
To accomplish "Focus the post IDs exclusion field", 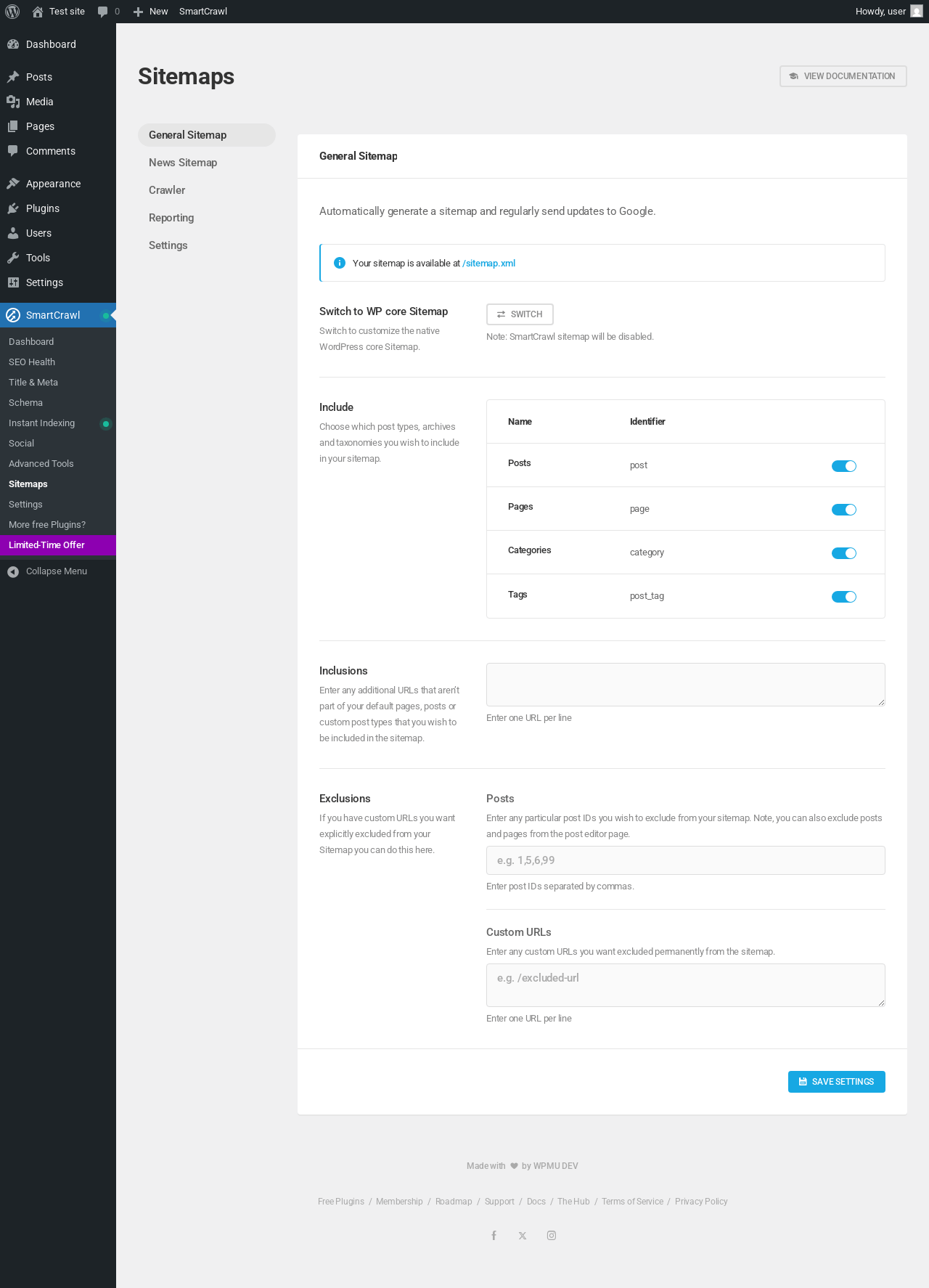I will click(685, 860).
